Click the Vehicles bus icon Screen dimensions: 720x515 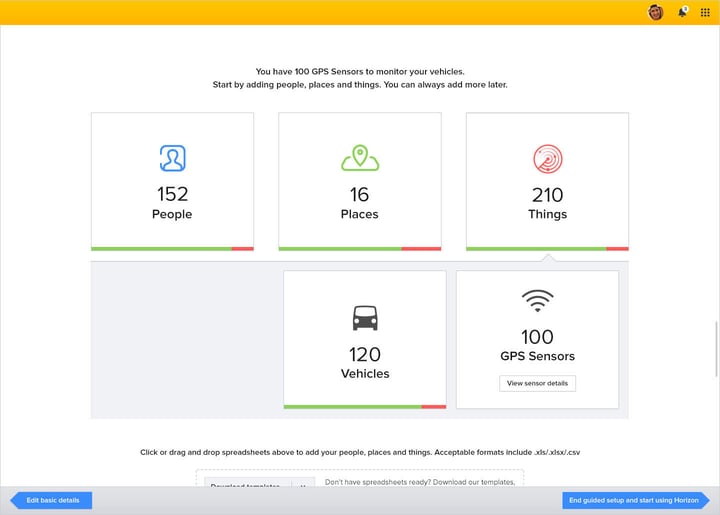click(365, 318)
